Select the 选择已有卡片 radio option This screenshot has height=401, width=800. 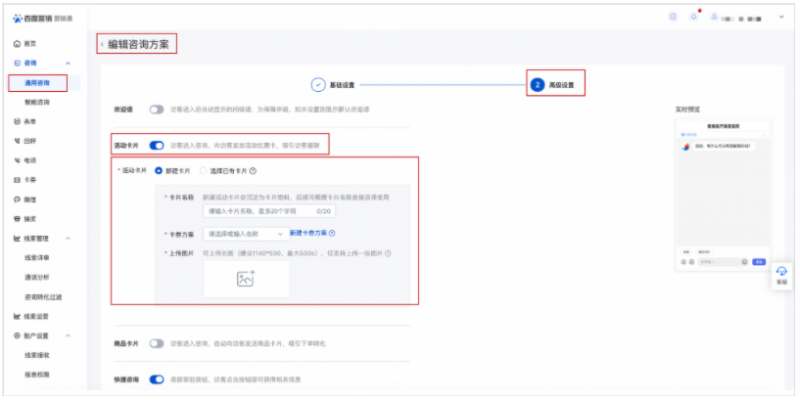click(203, 171)
